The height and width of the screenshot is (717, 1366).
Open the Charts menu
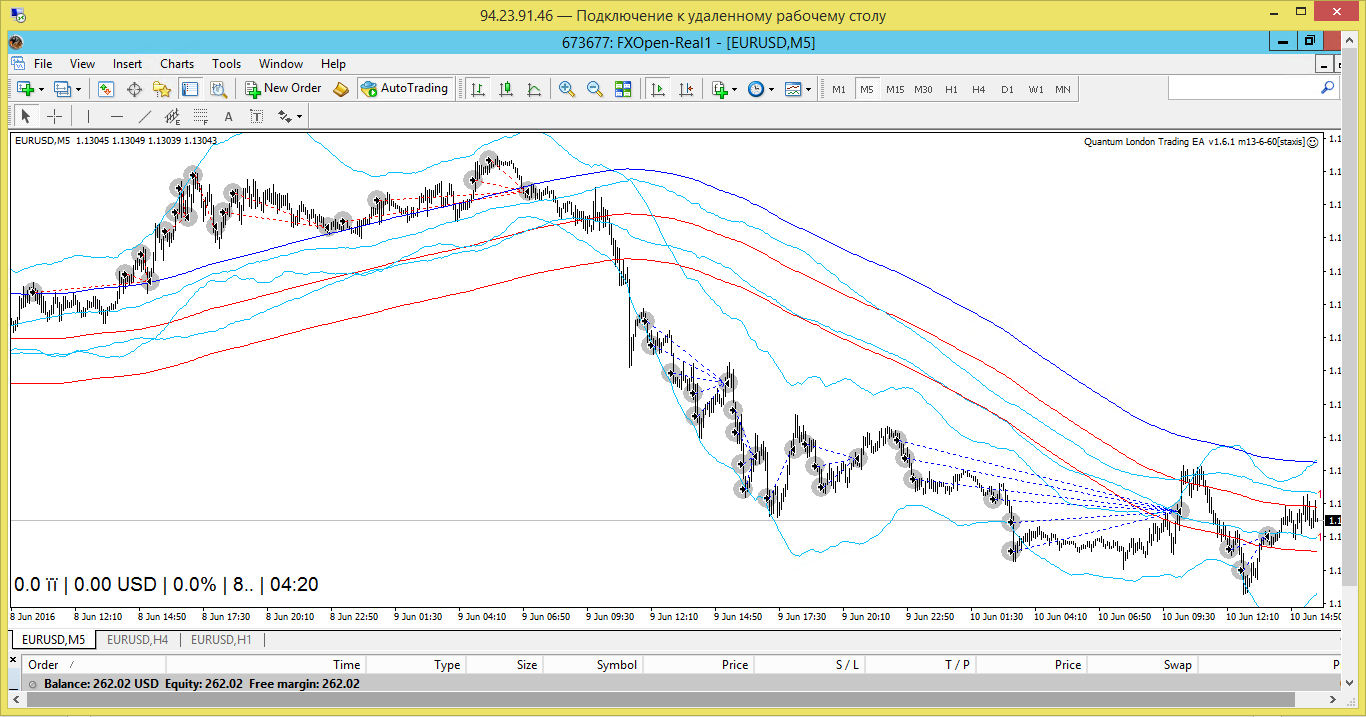pos(177,64)
